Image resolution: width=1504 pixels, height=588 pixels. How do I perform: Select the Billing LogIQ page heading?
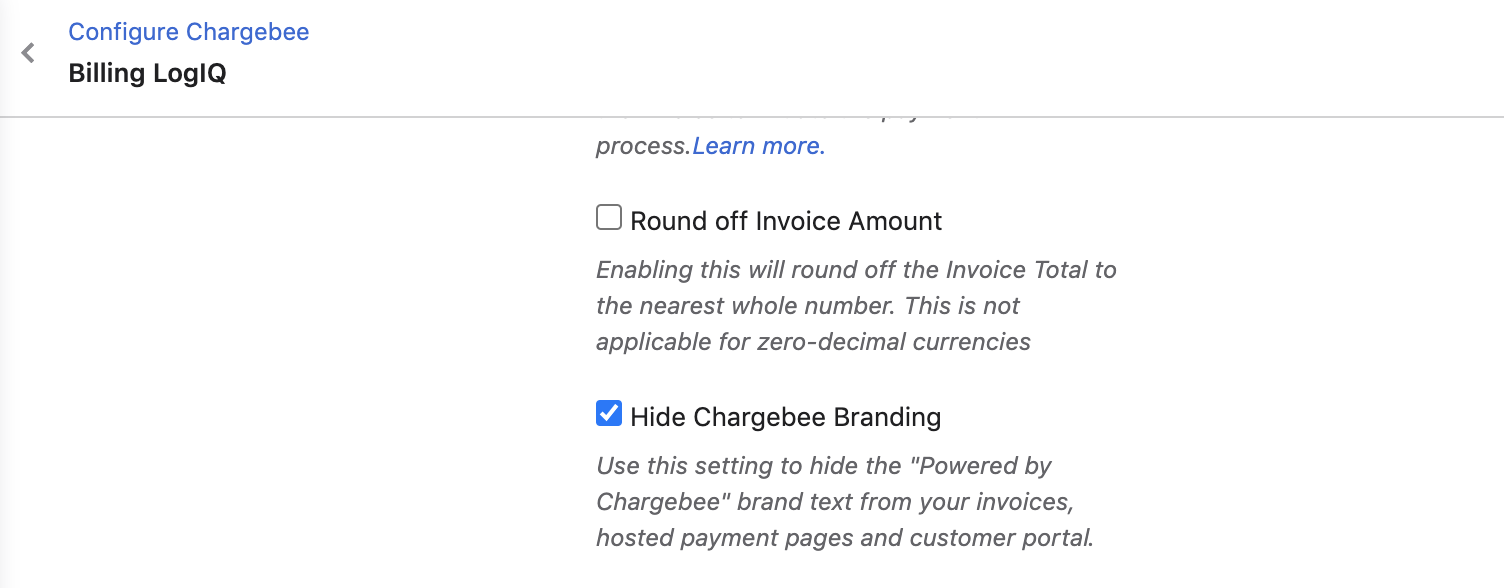click(147, 74)
